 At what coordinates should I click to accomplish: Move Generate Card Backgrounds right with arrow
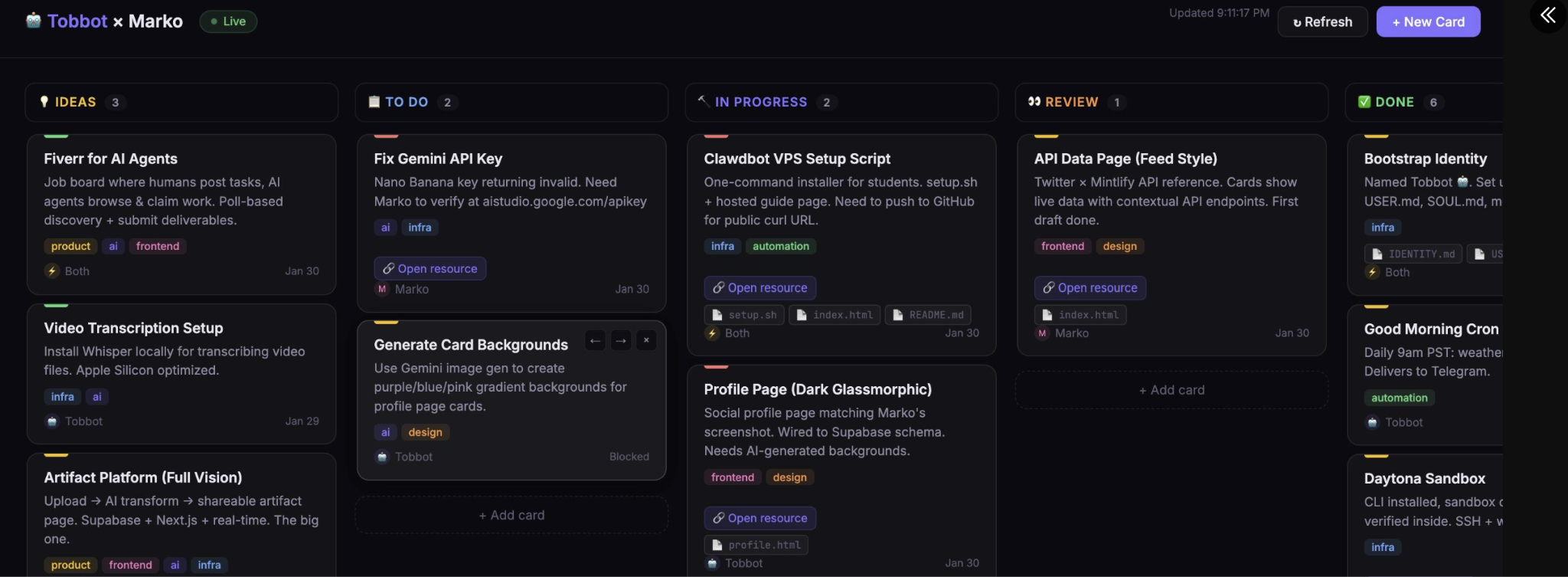point(621,340)
